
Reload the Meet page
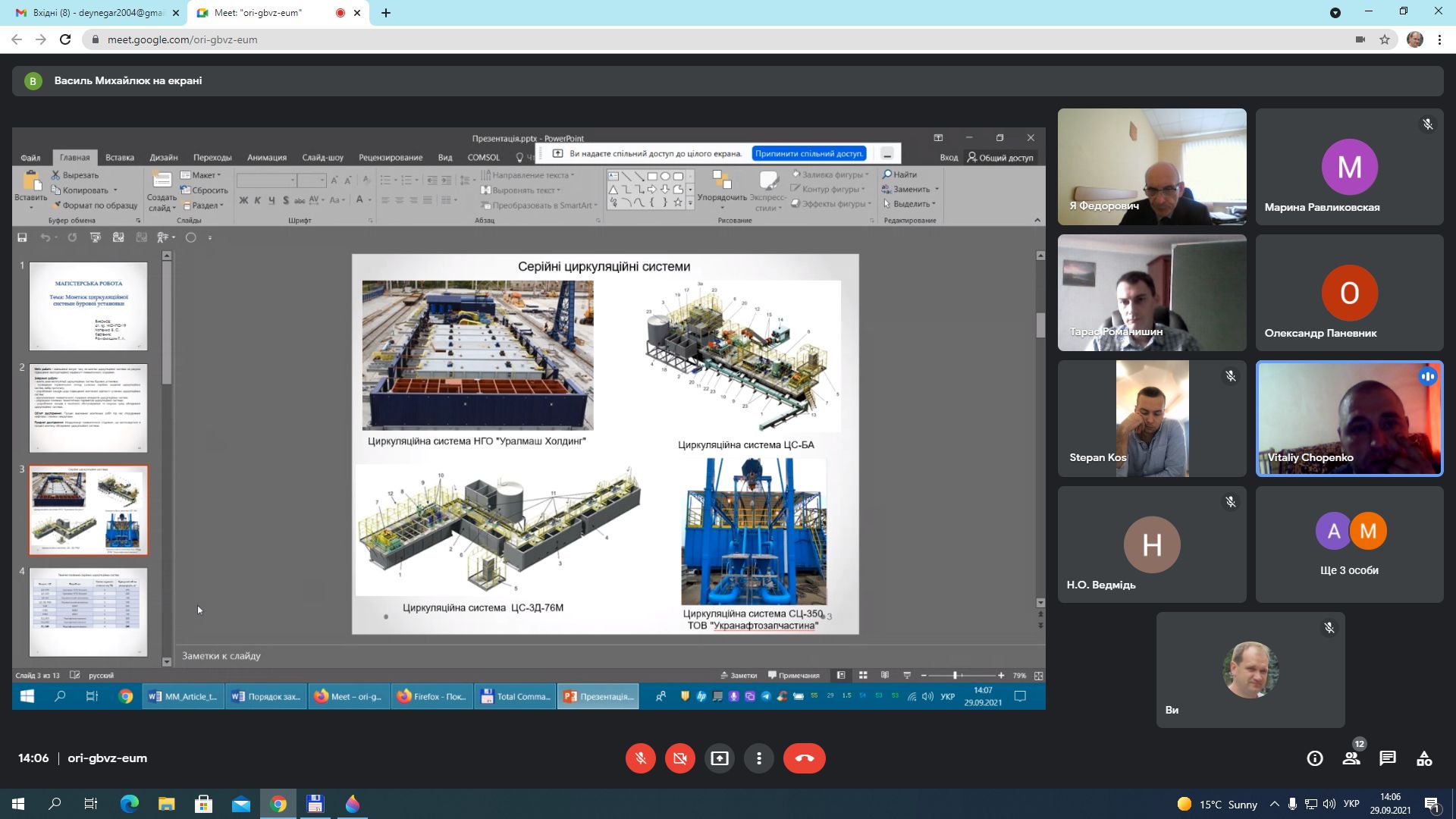65,39
